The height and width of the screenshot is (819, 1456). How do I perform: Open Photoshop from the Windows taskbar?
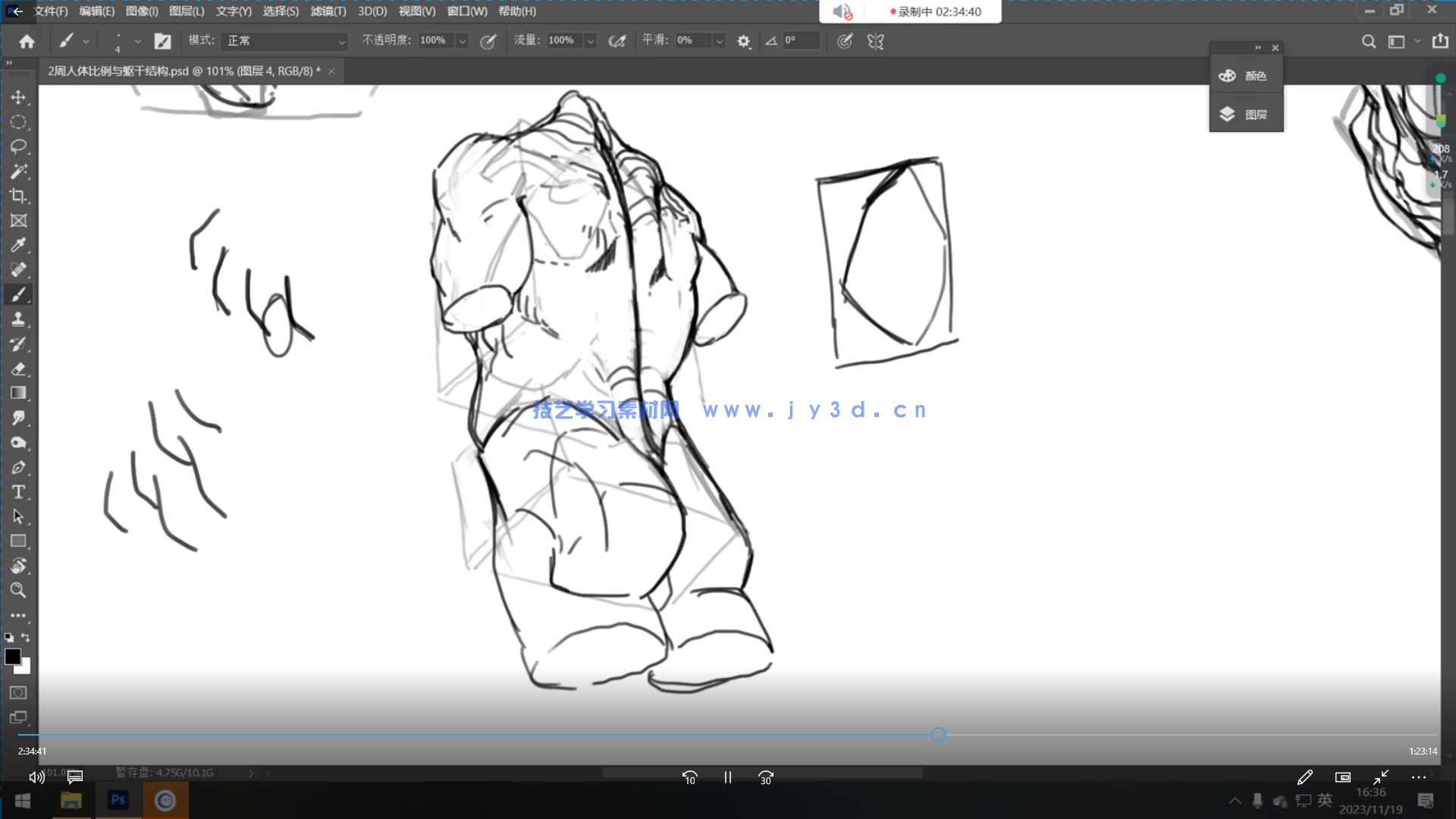(x=118, y=800)
